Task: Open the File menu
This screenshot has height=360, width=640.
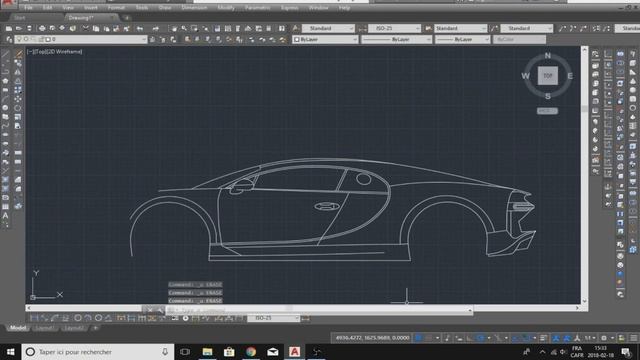Action: 28,8
